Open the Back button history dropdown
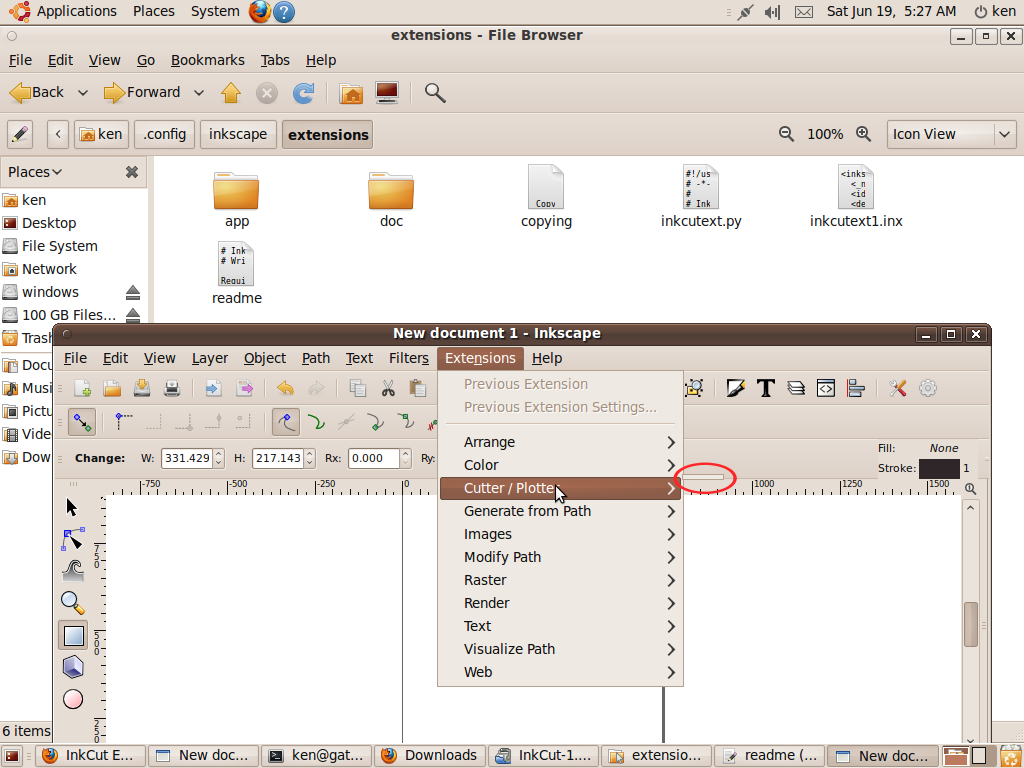 click(x=83, y=92)
